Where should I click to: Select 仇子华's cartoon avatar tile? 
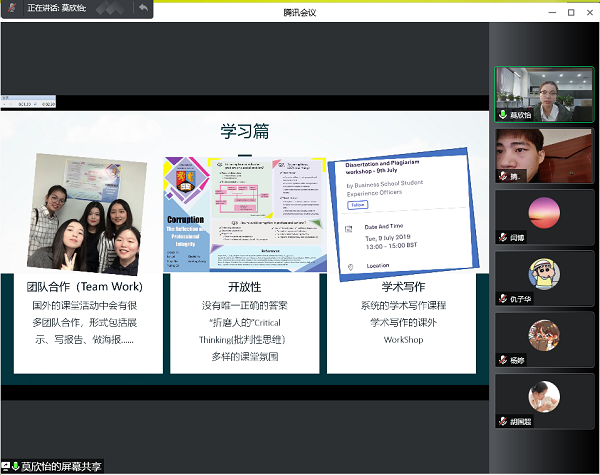[544, 276]
